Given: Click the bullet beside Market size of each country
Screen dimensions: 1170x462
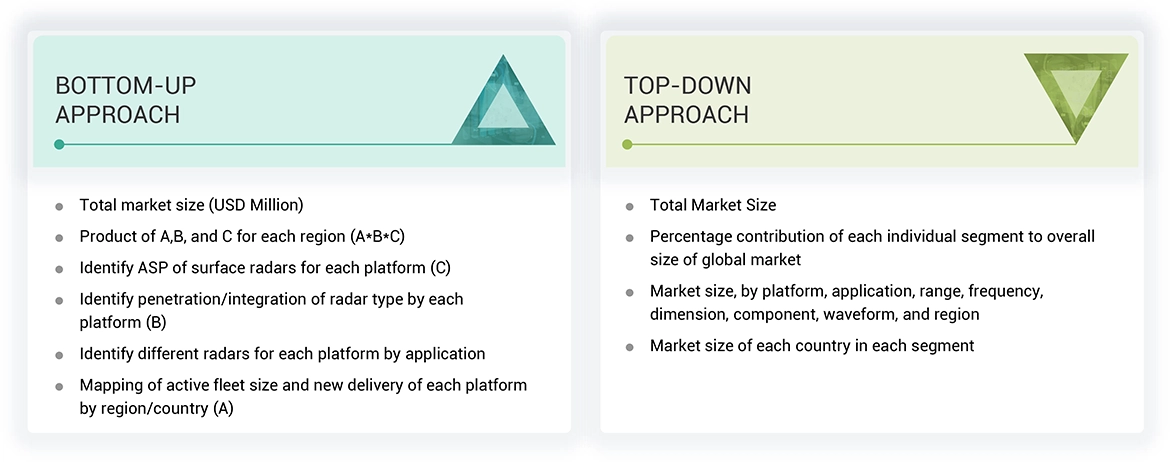Looking at the screenshot, I should tap(630, 347).
